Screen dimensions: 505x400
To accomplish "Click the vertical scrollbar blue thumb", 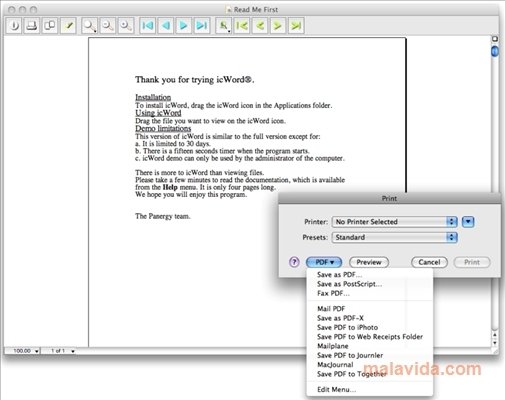I will pyautogui.click(x=495, y=51).
